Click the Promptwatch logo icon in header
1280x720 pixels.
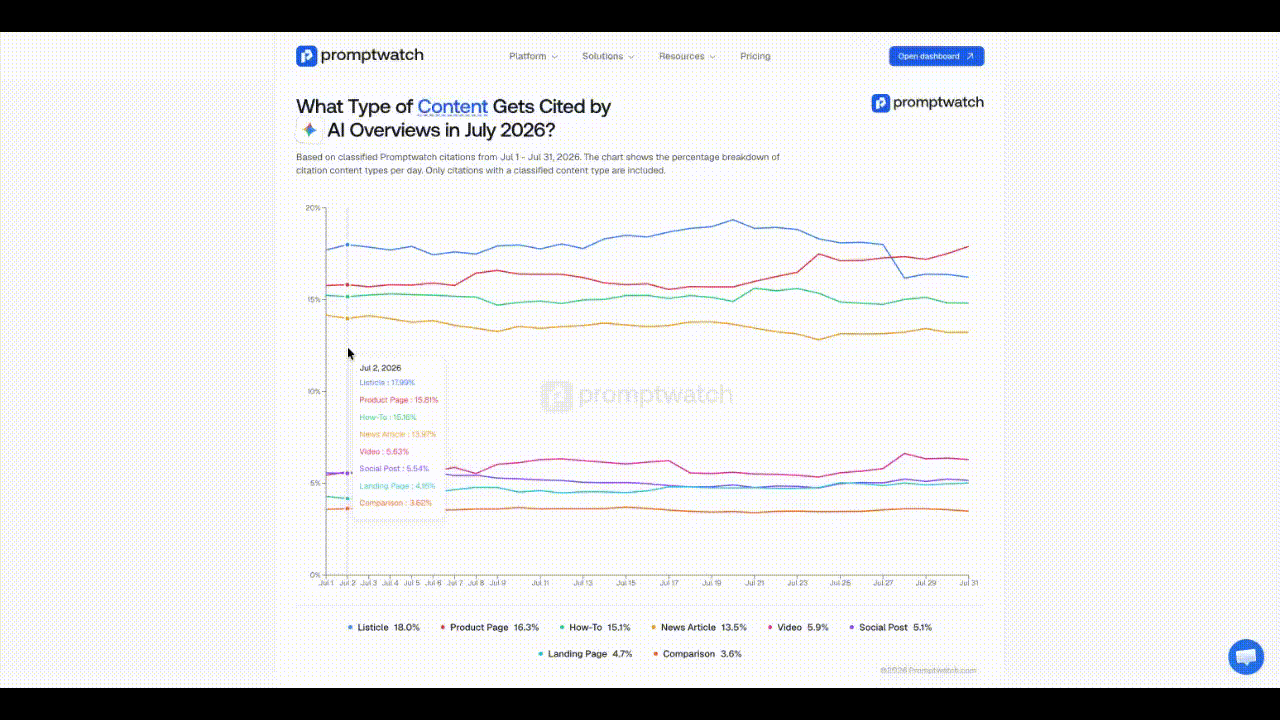[306, 56]
